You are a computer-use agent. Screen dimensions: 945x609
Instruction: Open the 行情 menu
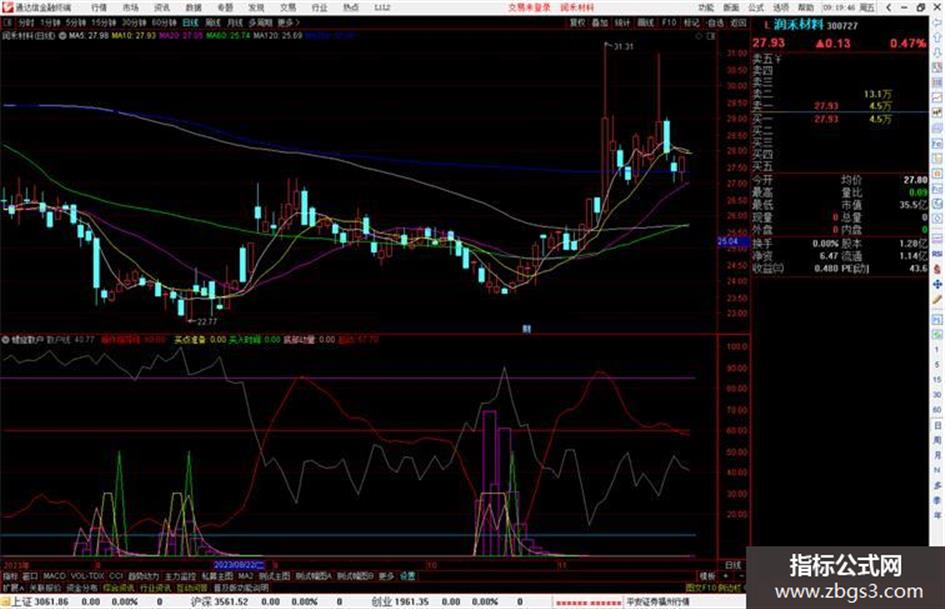click(98, 7)
